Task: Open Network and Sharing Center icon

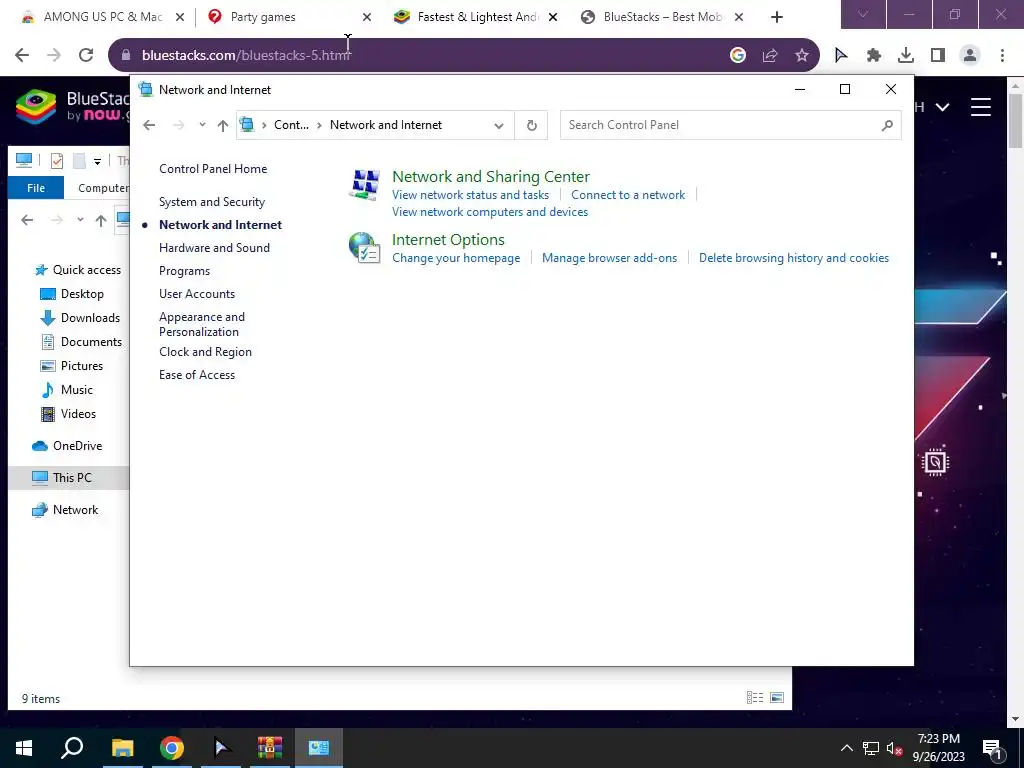Action: 364,184
